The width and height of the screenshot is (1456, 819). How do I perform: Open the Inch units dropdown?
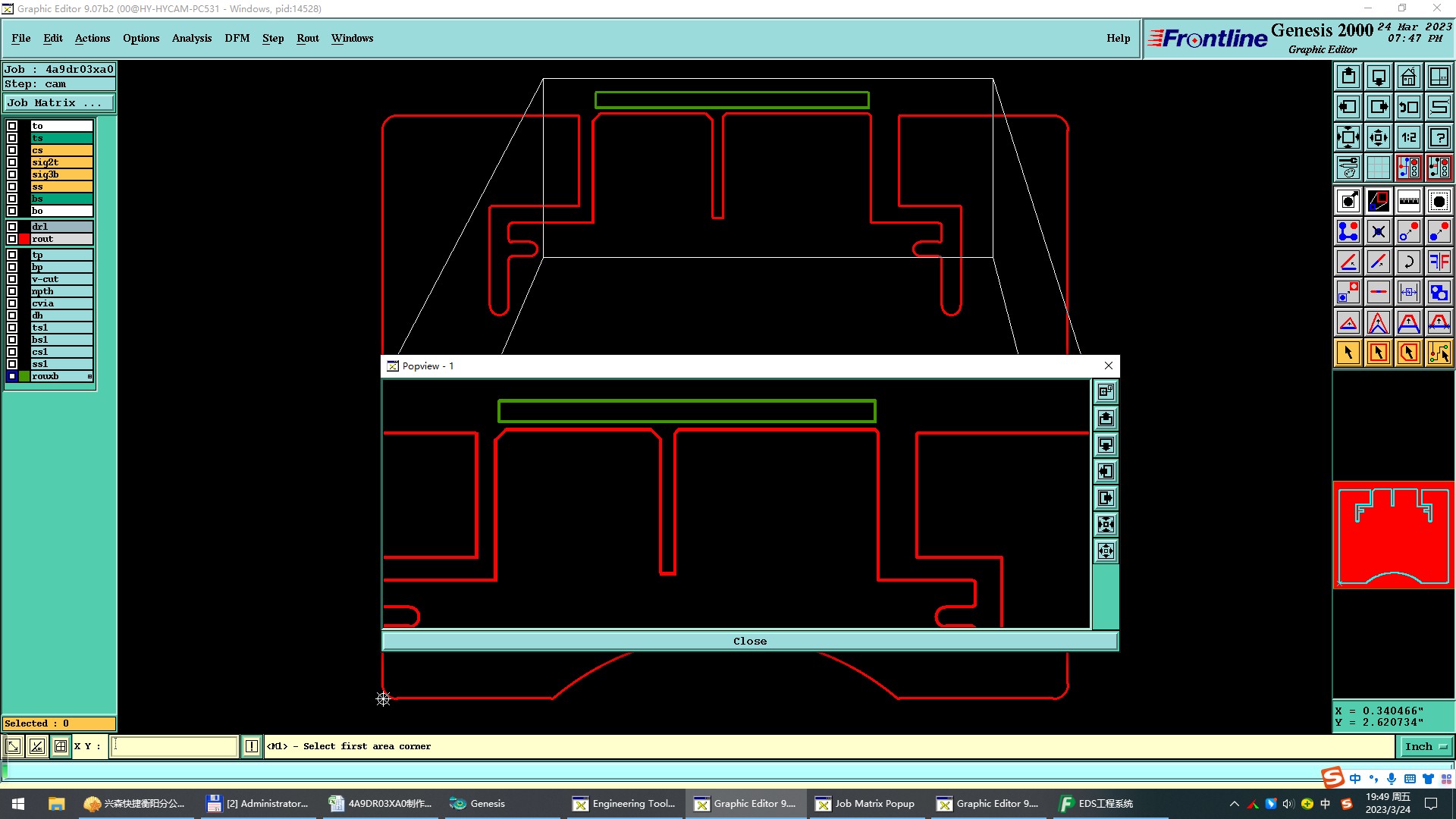[x=1425, y=746]
